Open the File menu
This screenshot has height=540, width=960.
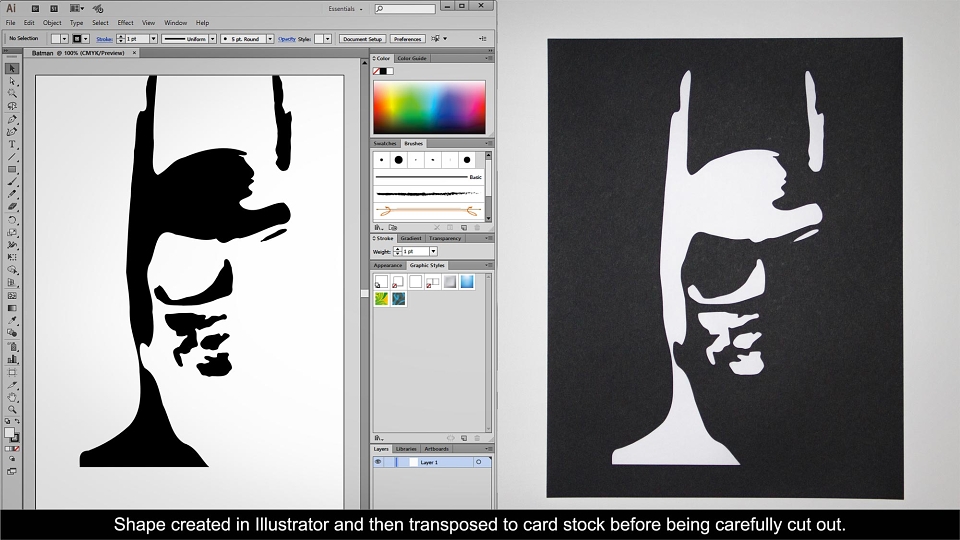click(10, 23)
